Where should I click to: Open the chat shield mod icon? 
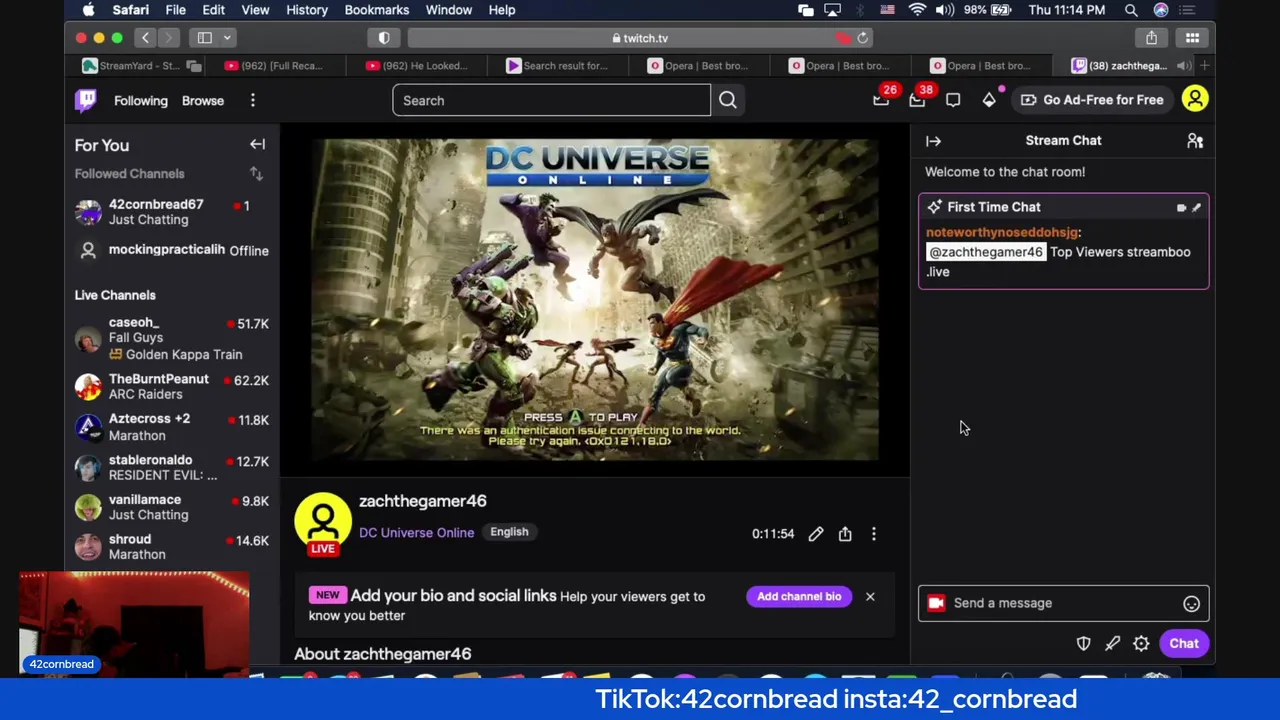click(x=1083, y=644)
